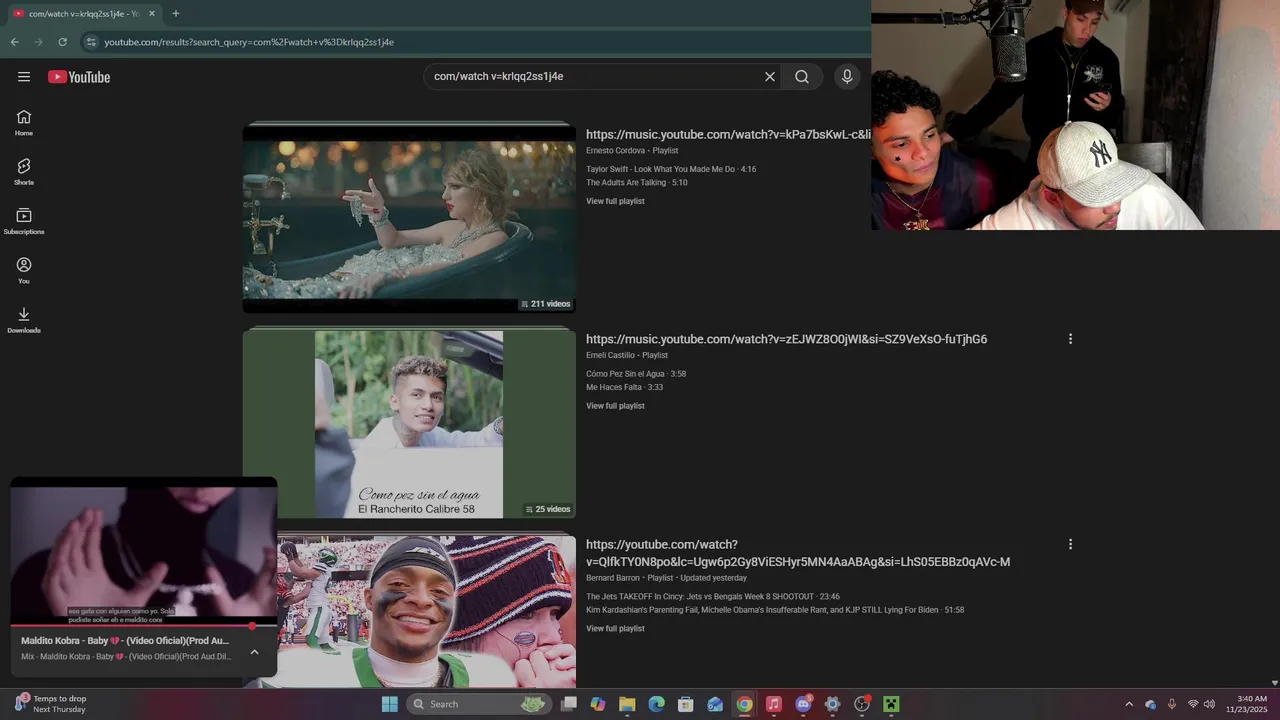The height and width of the screenshot is (720, 1280).
Task: Open the Taylor Swift playlist thumbnail
Action: click(x=409, y=217)
